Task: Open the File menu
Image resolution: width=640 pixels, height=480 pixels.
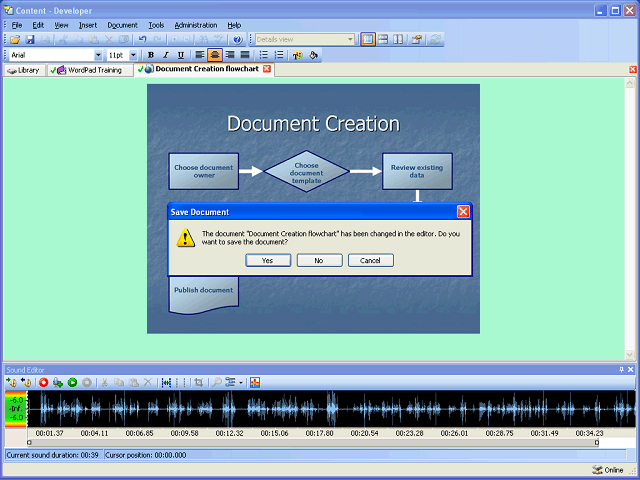Action: tap(17, 25)
